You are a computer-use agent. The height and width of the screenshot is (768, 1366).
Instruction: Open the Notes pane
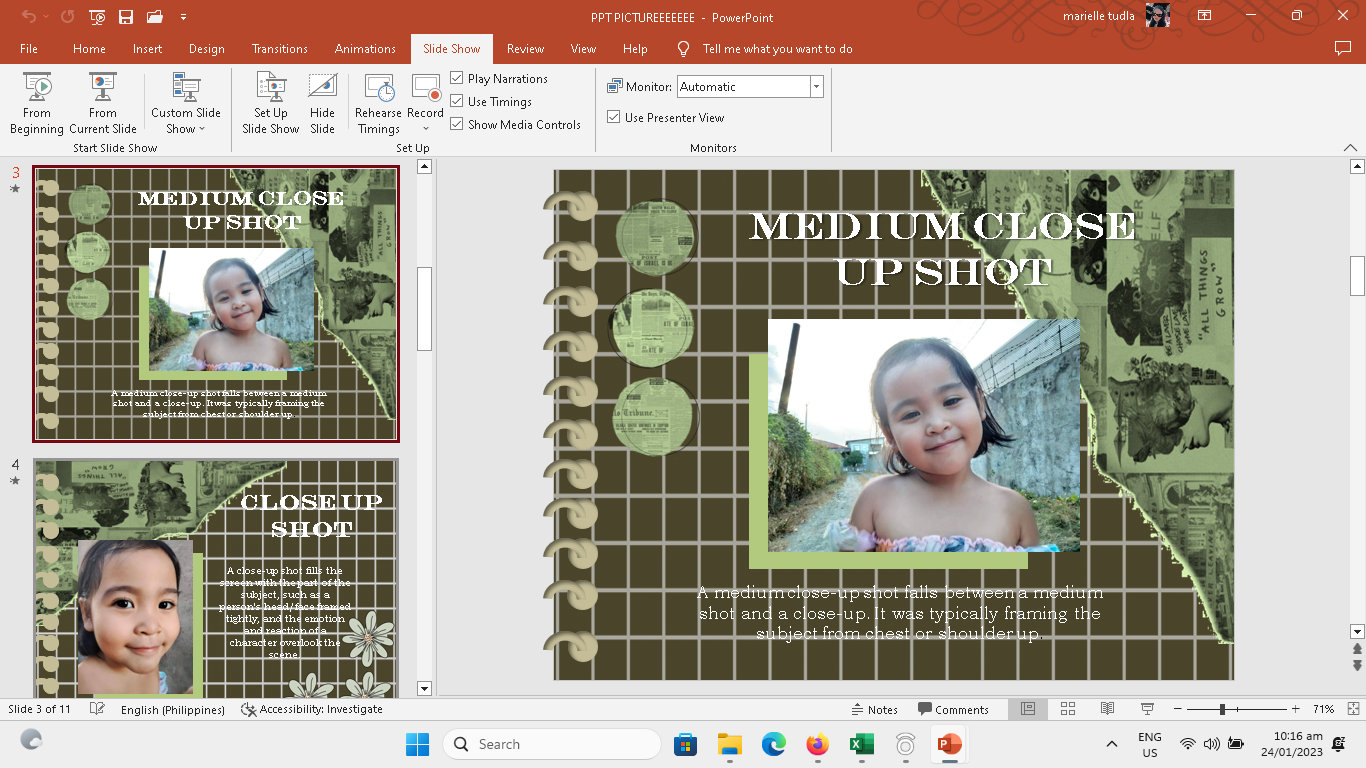pyautogui.click(x=874, y=709)
